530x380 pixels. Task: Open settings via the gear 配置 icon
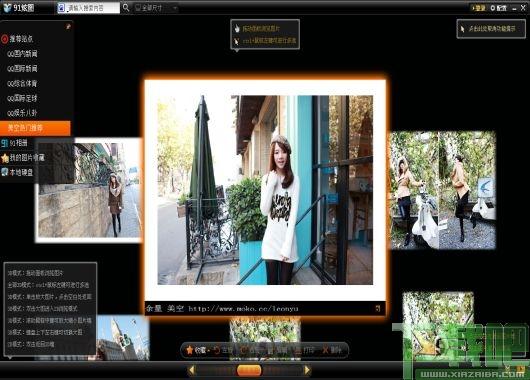tap(499, 7)
